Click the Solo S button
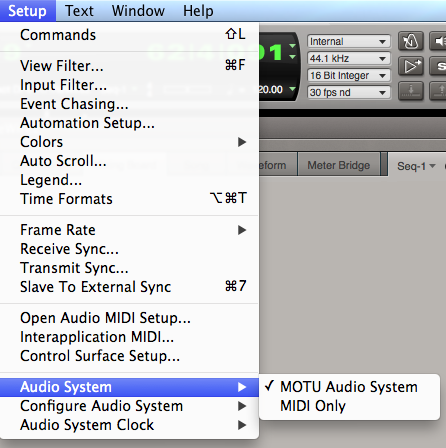 [438, 66]
